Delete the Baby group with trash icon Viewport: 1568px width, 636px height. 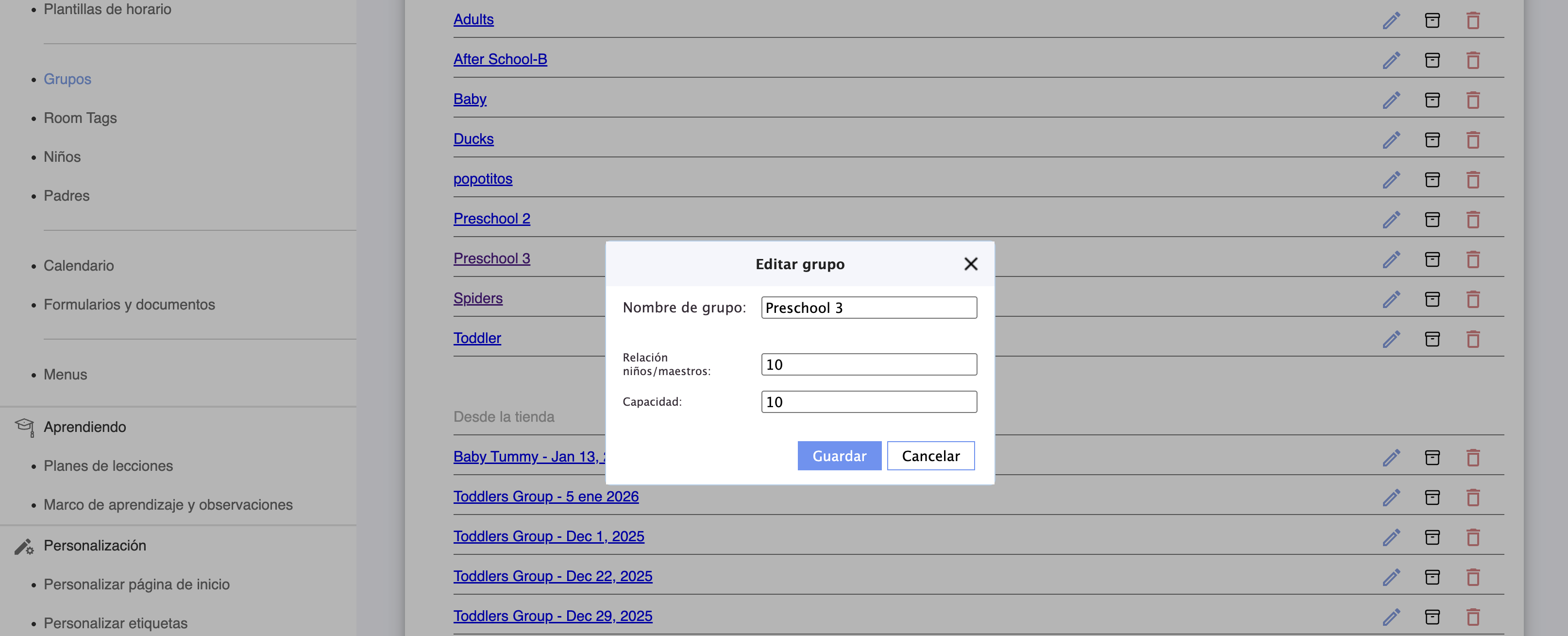click(1472, 100)
